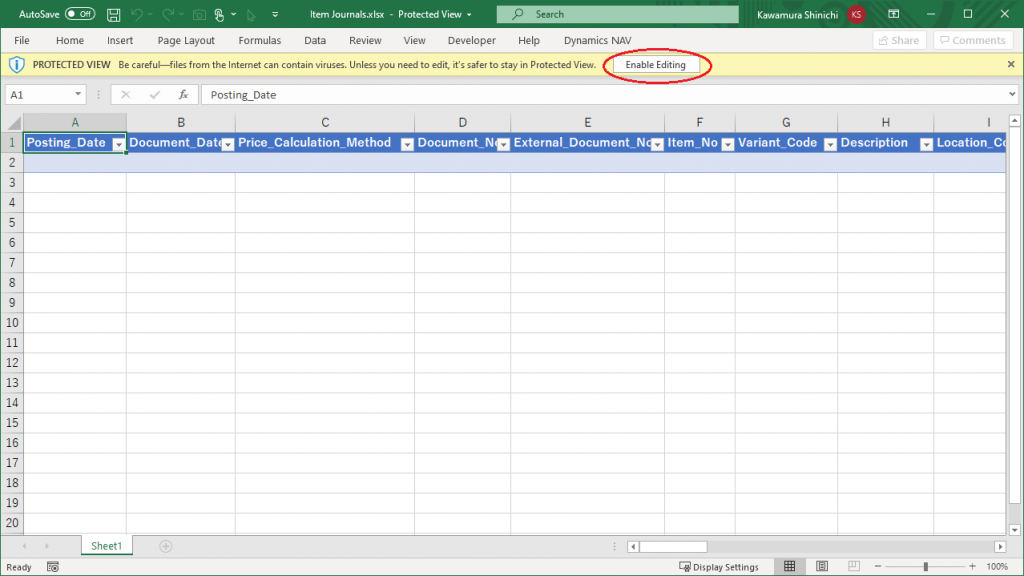Click the KS user account avatar

click(856, 14)
